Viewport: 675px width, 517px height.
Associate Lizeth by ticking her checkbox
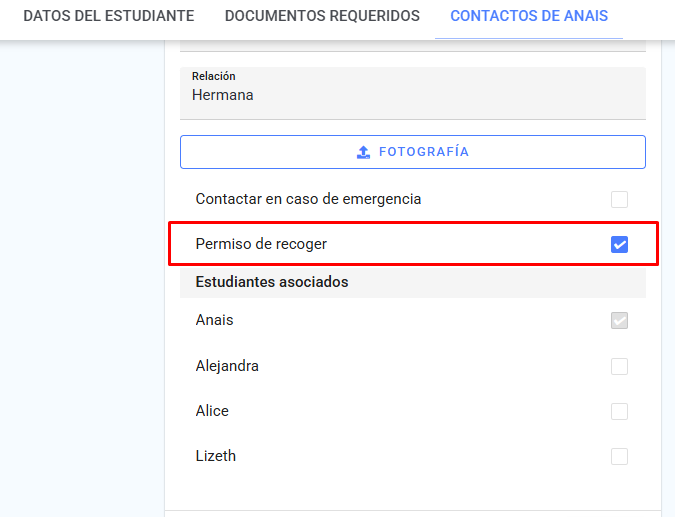pyautogui.click(x=619, y=456)
